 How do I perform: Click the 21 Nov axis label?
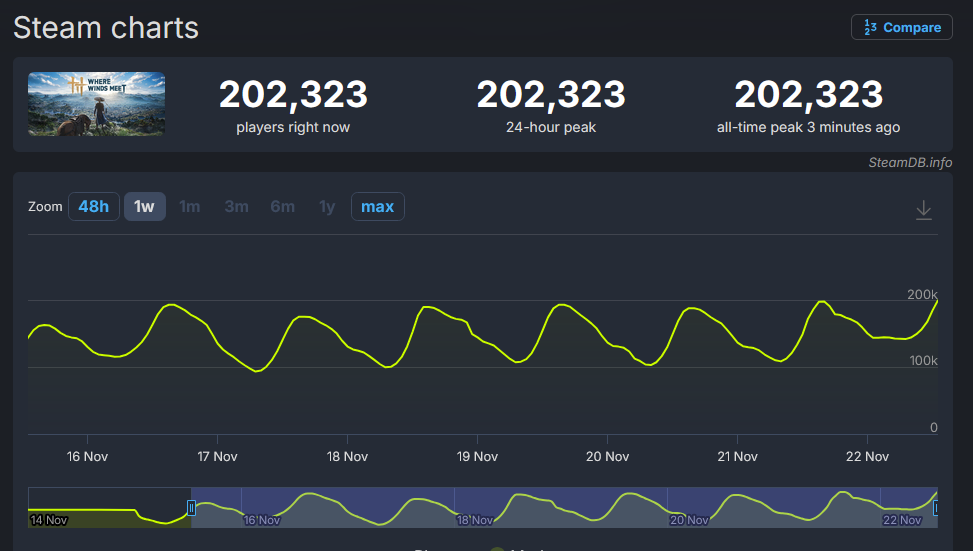[737, 457]
